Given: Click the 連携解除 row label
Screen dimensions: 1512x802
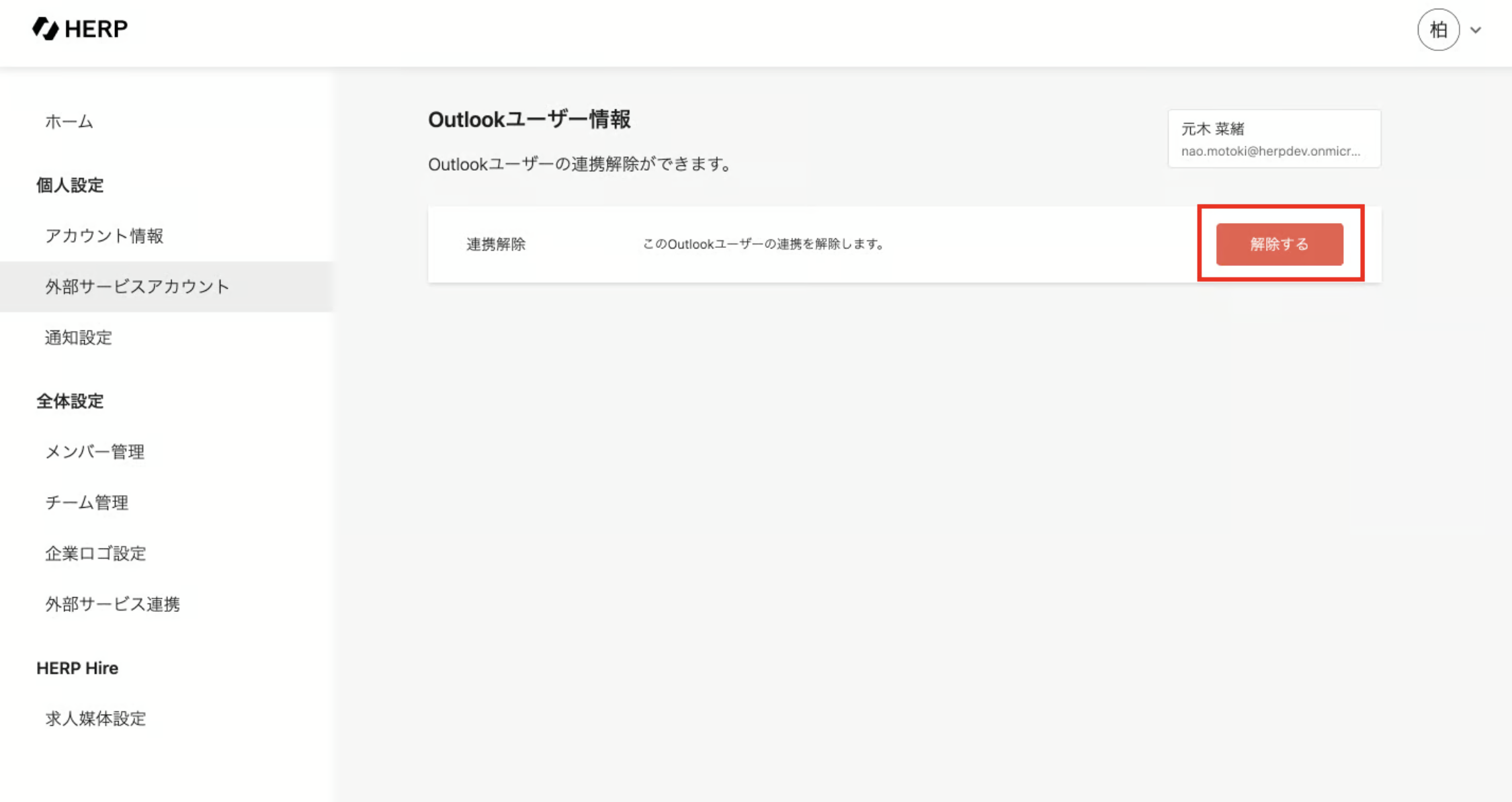Looking at the screenshot, I should [496, 244].
